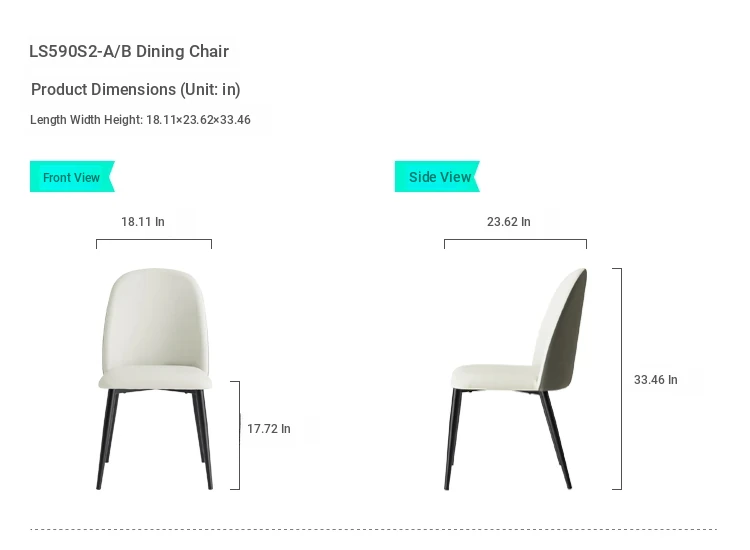Click the side chair's rear black leg
The height and width of the screenshot is (550, 750).
click(x=556, y=440)
